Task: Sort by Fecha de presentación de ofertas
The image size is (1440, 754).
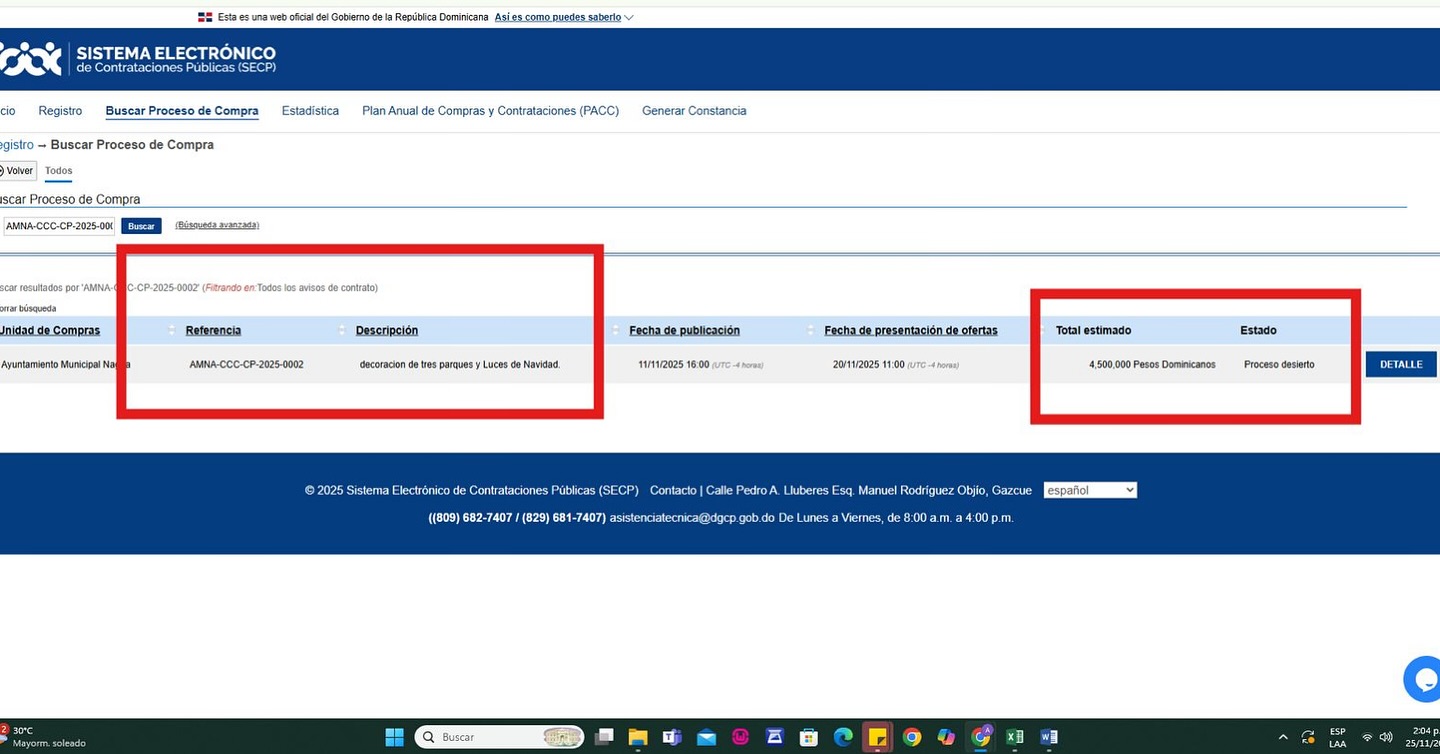Action: click(910, 331)
